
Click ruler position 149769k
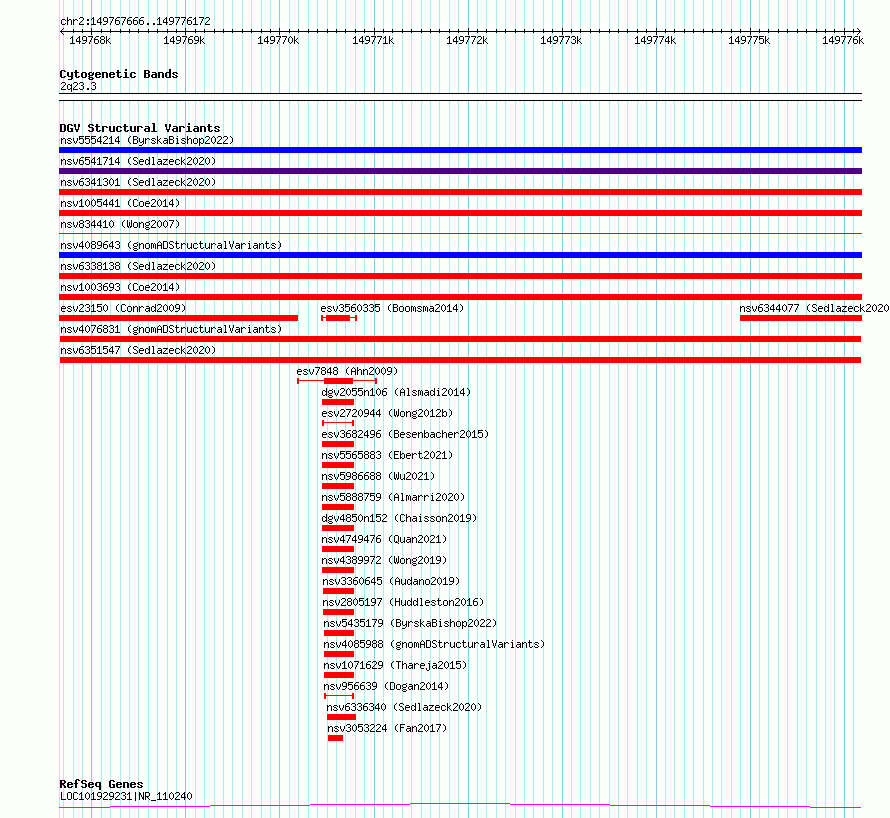point(184,40)
